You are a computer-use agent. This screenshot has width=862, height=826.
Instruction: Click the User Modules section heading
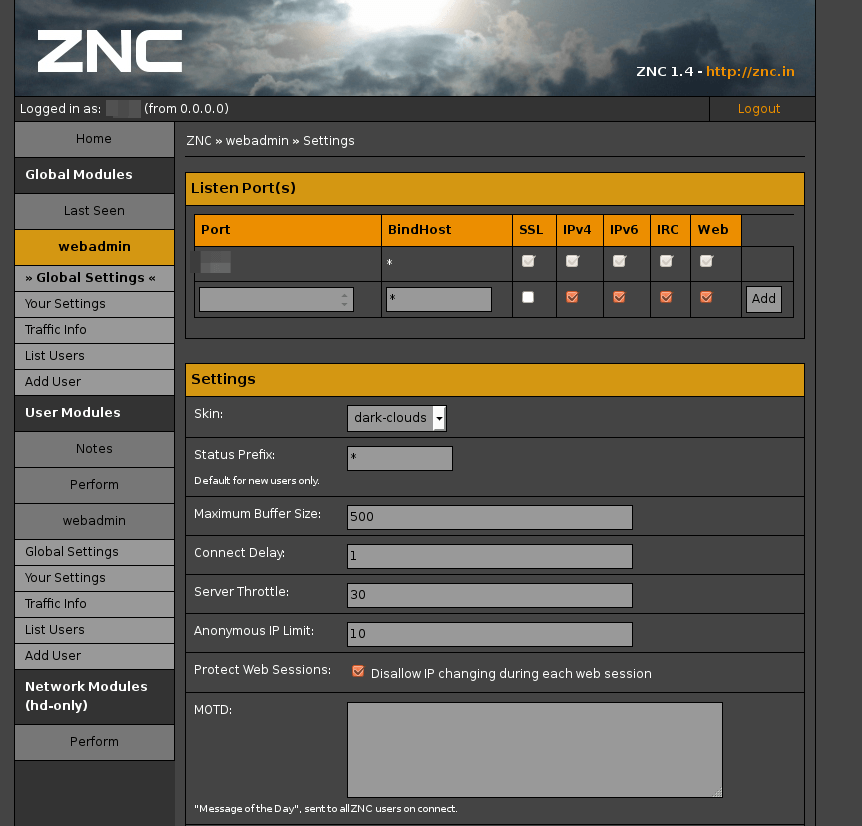coord(94,413)
